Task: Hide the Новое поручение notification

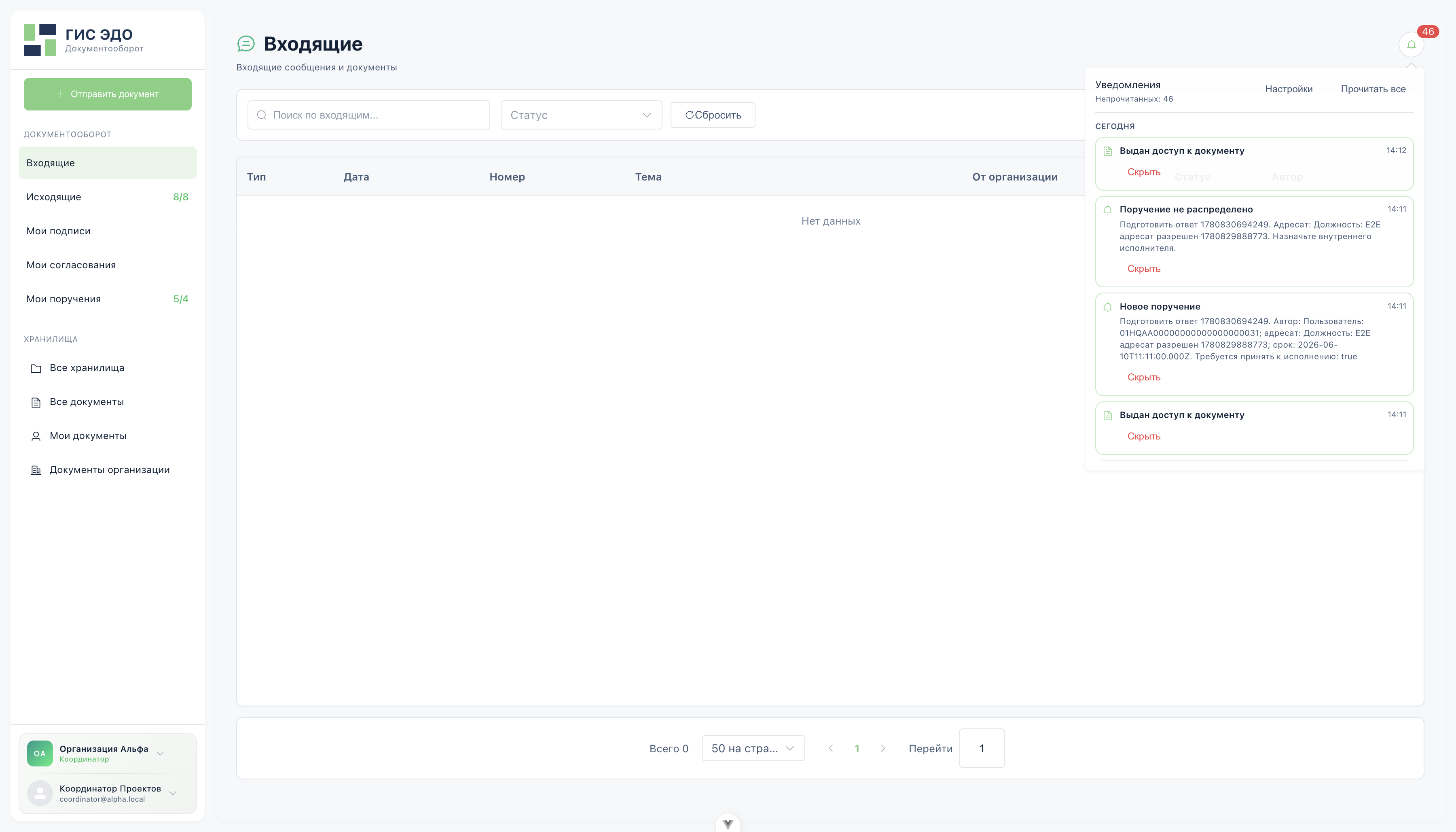Action: [x=1144, y=377]
